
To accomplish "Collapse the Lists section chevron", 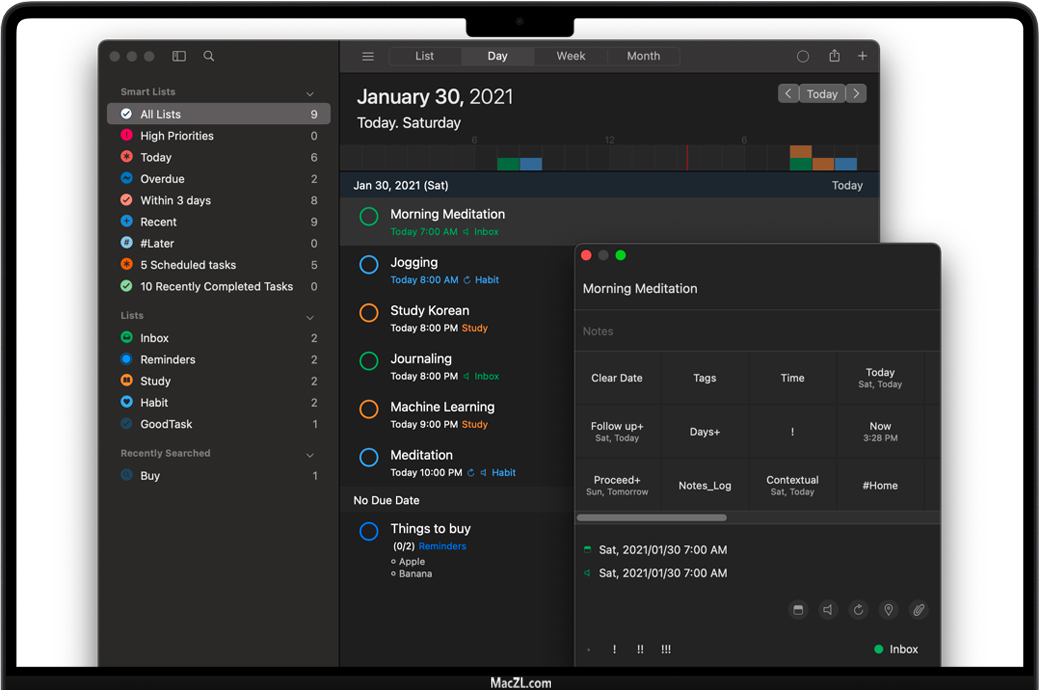I will tap(310, 317).
